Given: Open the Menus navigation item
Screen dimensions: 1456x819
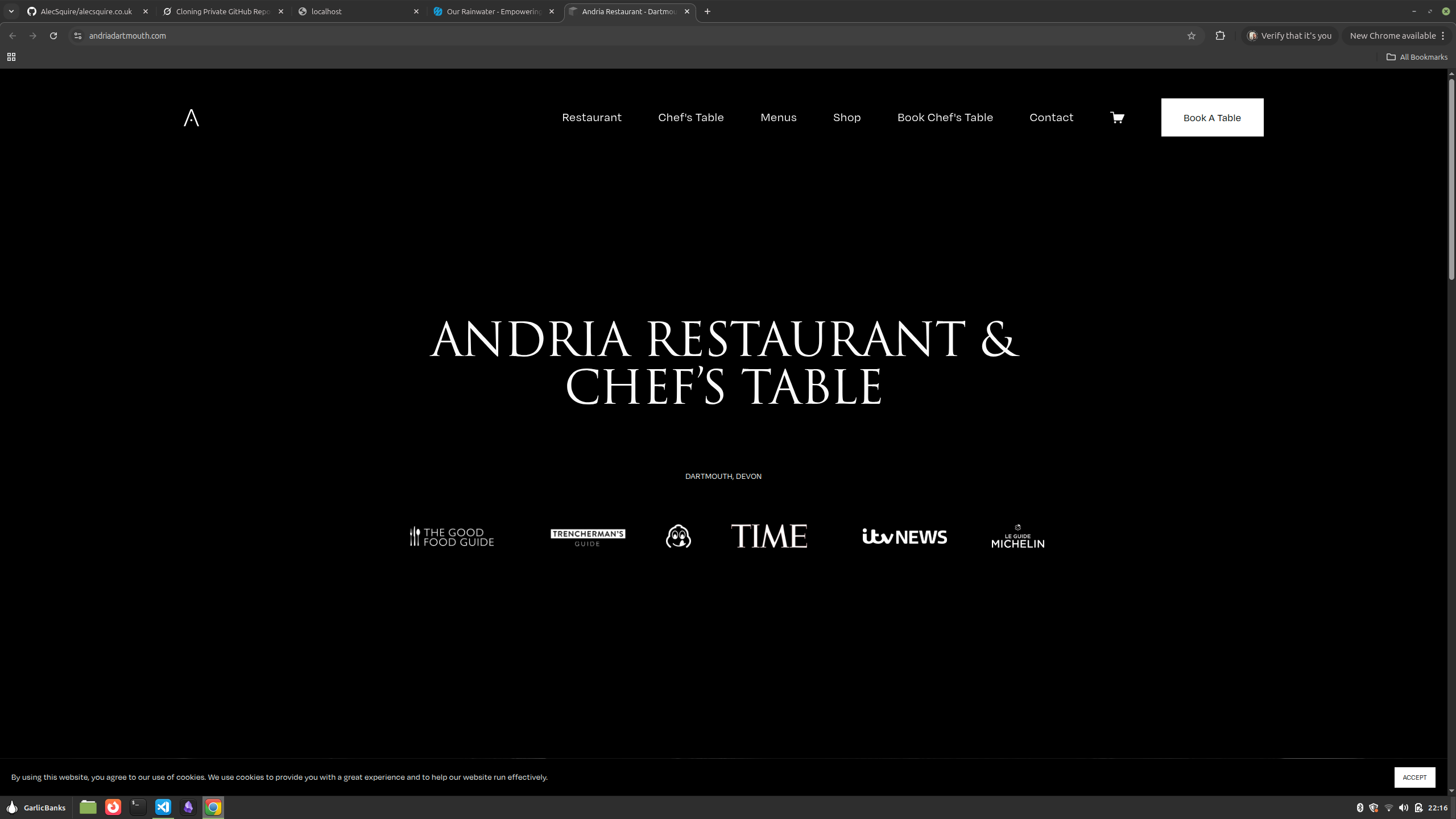Looking at the screenshot, I should (x=778, y=118).
